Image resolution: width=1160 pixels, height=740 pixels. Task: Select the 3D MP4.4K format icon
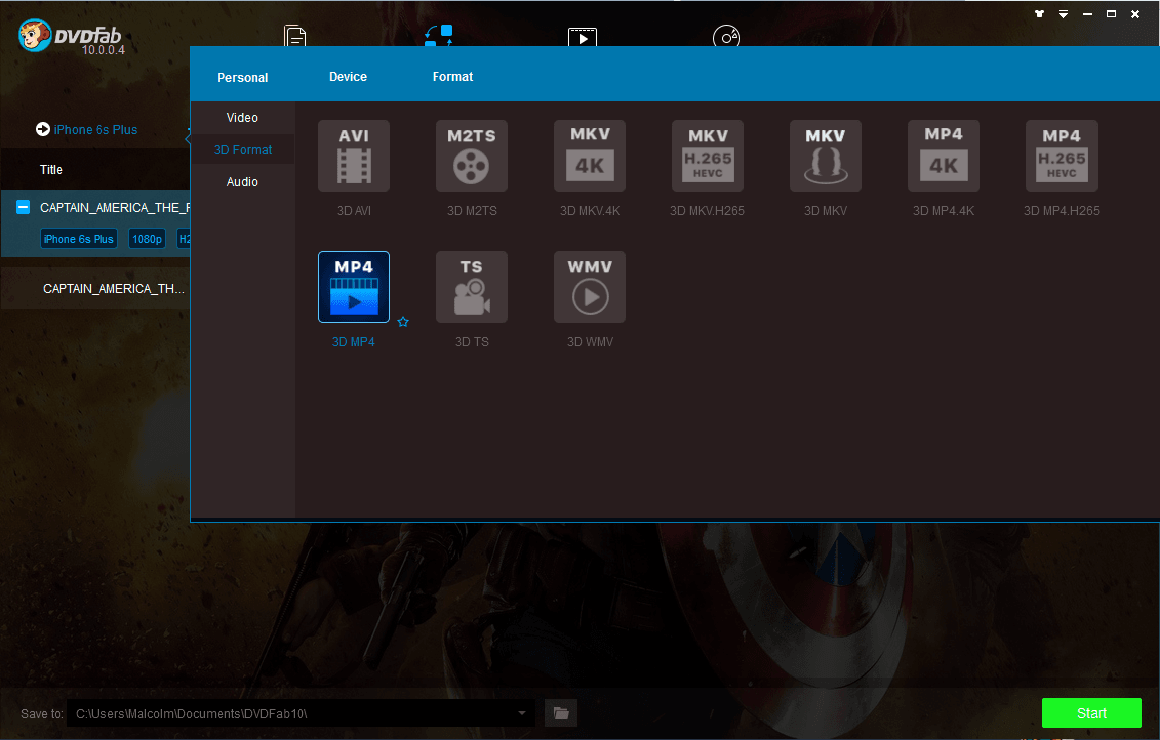944,156
